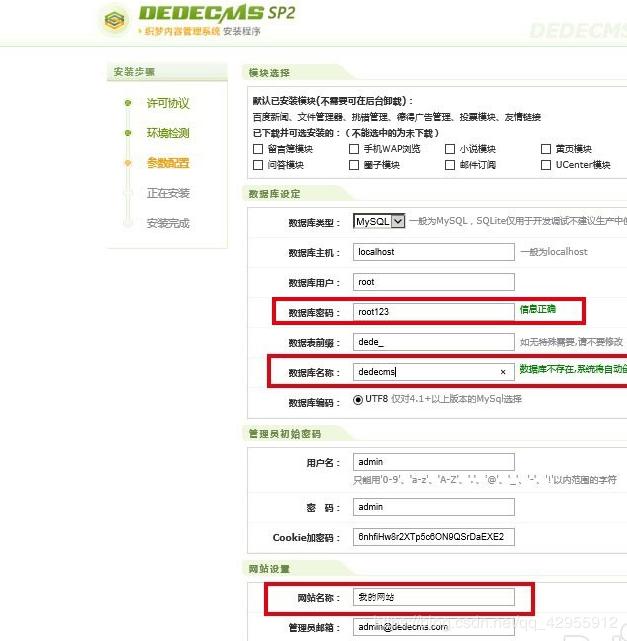Click the 网站设置 section header
Viewport: 627px width, 641px height.
pos(269,569)
